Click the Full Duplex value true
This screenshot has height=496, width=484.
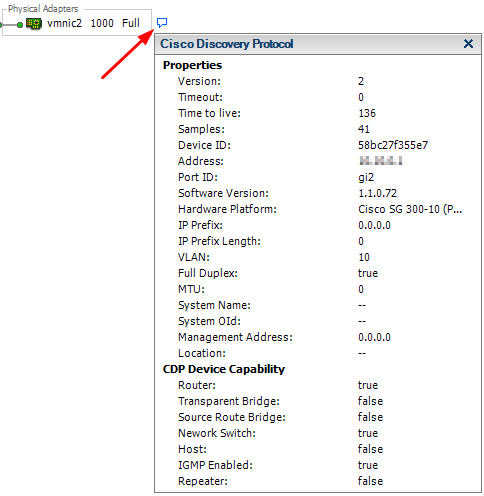(368, 273)
